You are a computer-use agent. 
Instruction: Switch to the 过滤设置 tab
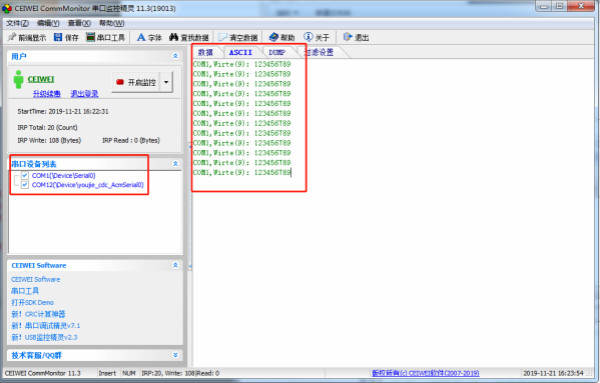[x=319, y=52]
